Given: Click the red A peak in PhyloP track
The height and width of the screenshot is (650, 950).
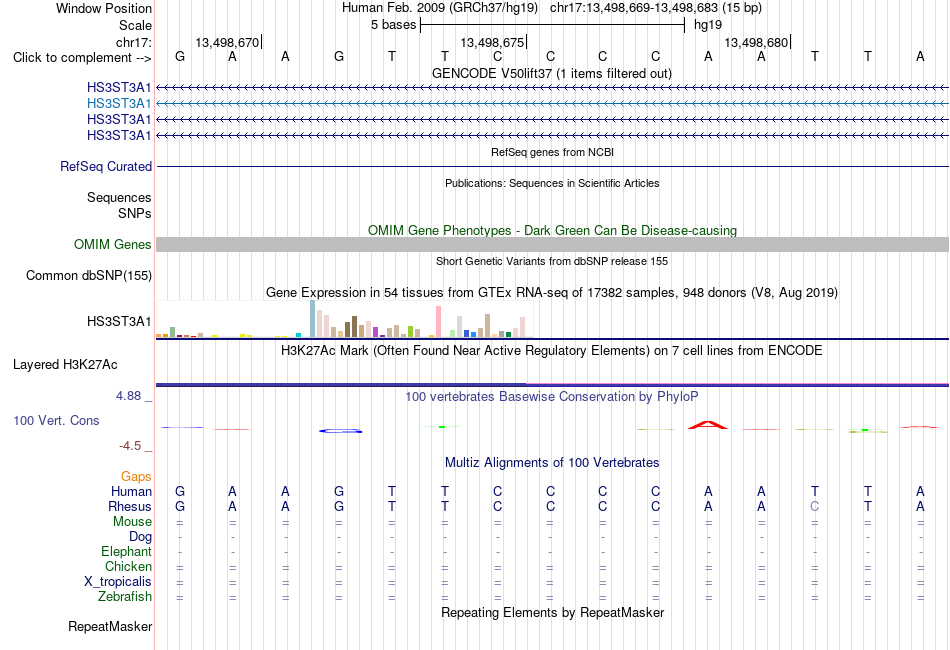Looking at the screenshot, I should (x=708, y=425).
